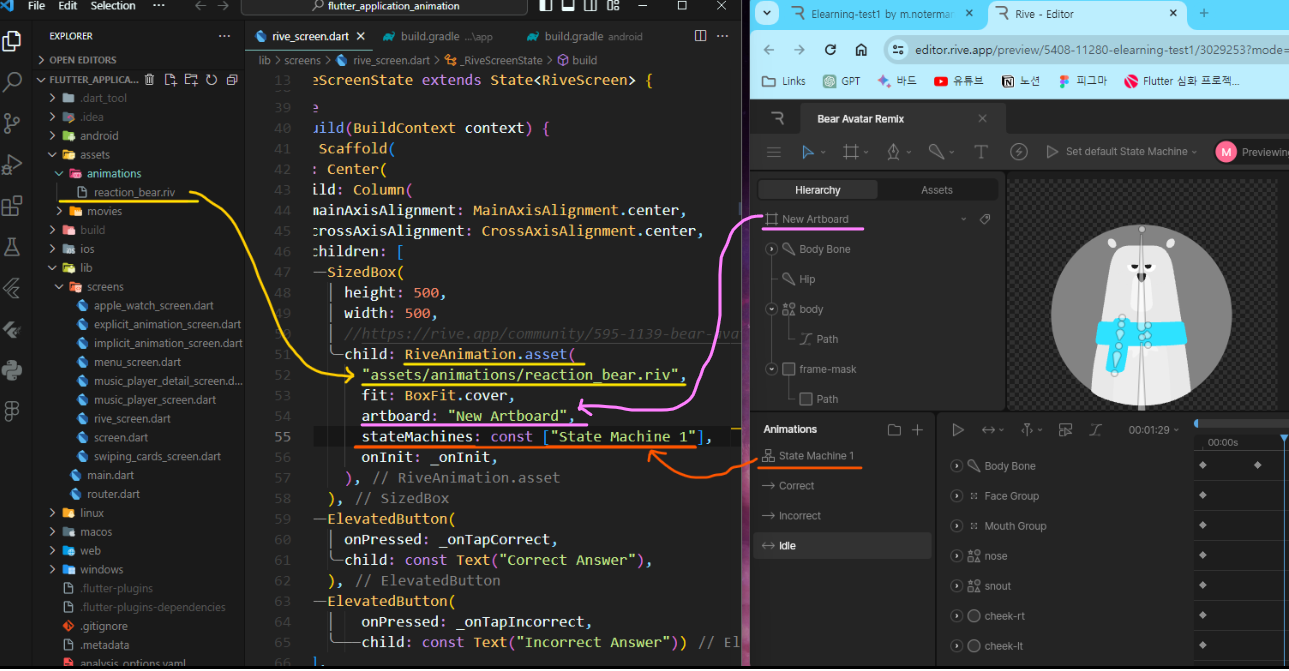The height and width of the screenshot is (671, 1289).
Task: Open the Edit menu in VS Code
Action: point(68,6)
